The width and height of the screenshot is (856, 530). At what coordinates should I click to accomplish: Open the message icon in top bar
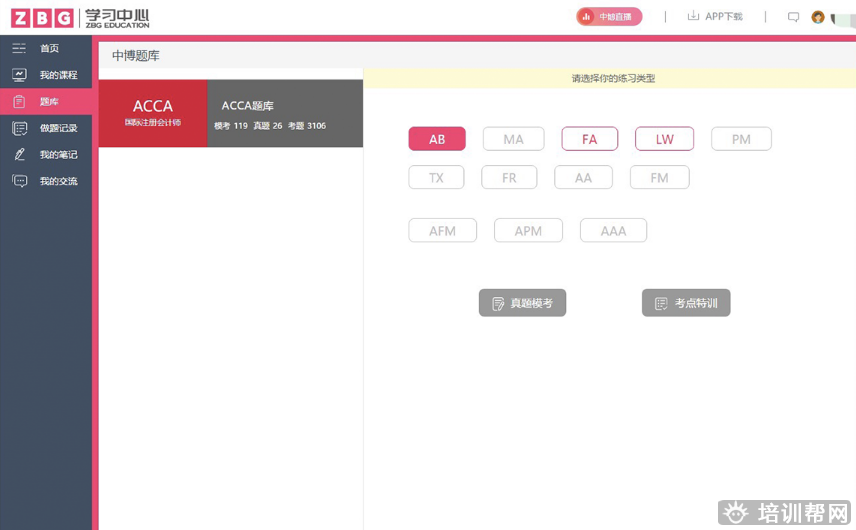(793, 17)
